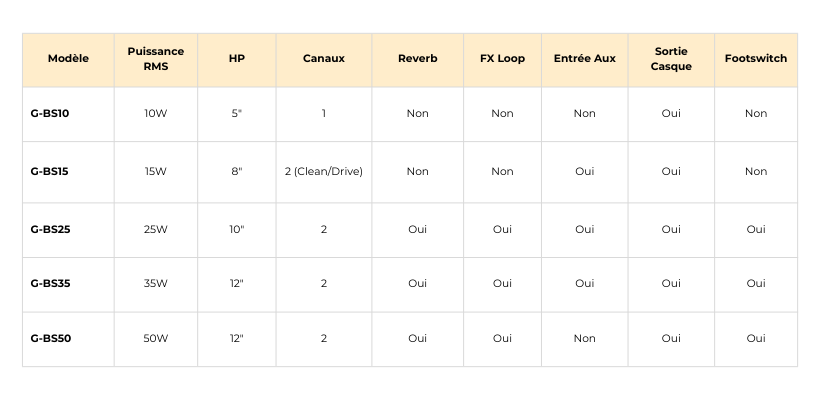Viewport: 816px width, 400px height.
Task: Click the 25W power cell
Action: [x=156, y=229]
